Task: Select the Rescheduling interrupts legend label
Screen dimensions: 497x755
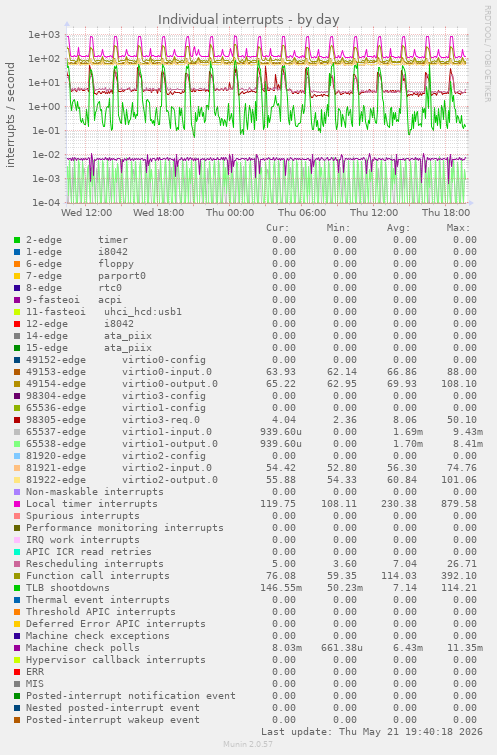Action: coord(95,564)
